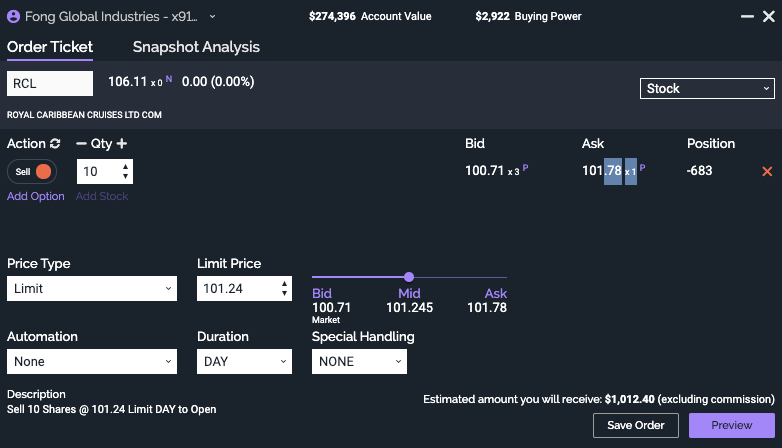Click the Add Stock link

pos(102,196)
